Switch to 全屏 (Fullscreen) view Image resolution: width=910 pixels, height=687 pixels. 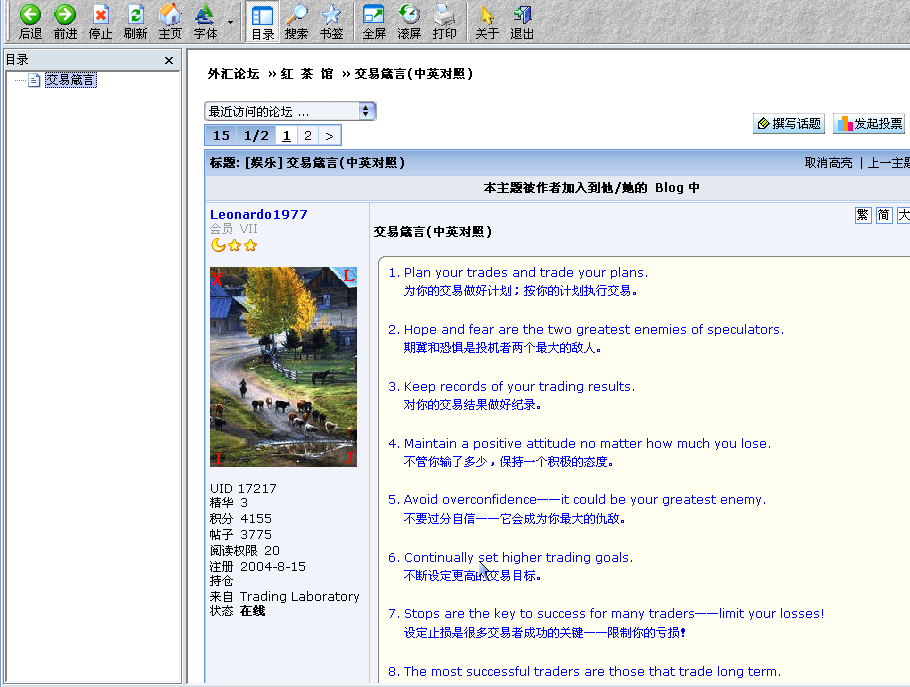374,21
